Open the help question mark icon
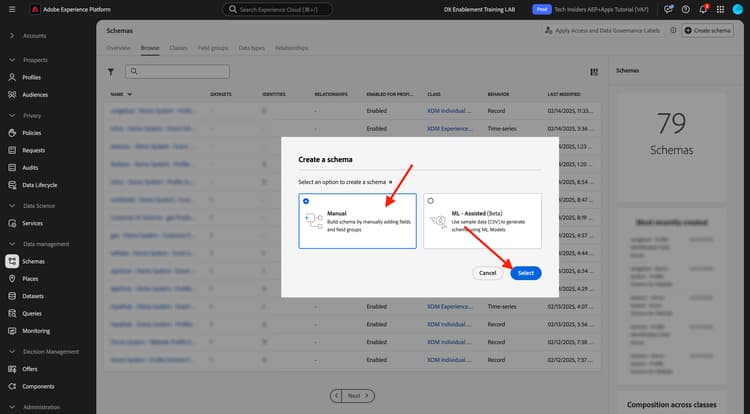This screenshot has width=750, height=414. point(685,10)
